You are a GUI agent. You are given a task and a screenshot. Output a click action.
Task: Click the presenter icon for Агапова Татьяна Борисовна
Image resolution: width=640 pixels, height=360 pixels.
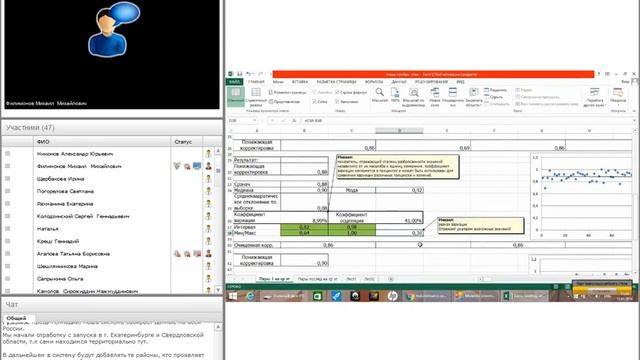coord(209,253)
